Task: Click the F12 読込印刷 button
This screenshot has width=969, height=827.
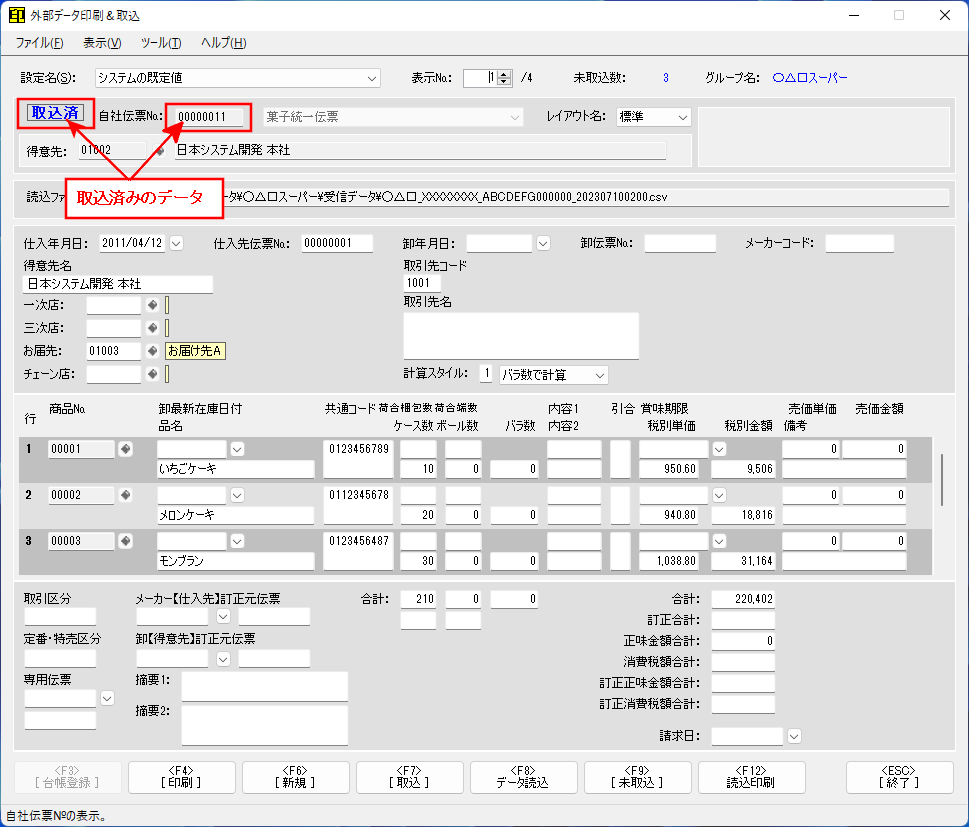Action: coord(751,777)
